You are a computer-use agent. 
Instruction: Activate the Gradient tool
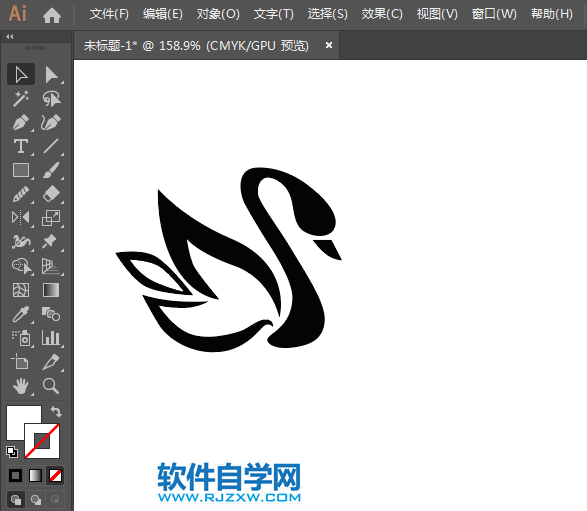[x=51, y=290]
